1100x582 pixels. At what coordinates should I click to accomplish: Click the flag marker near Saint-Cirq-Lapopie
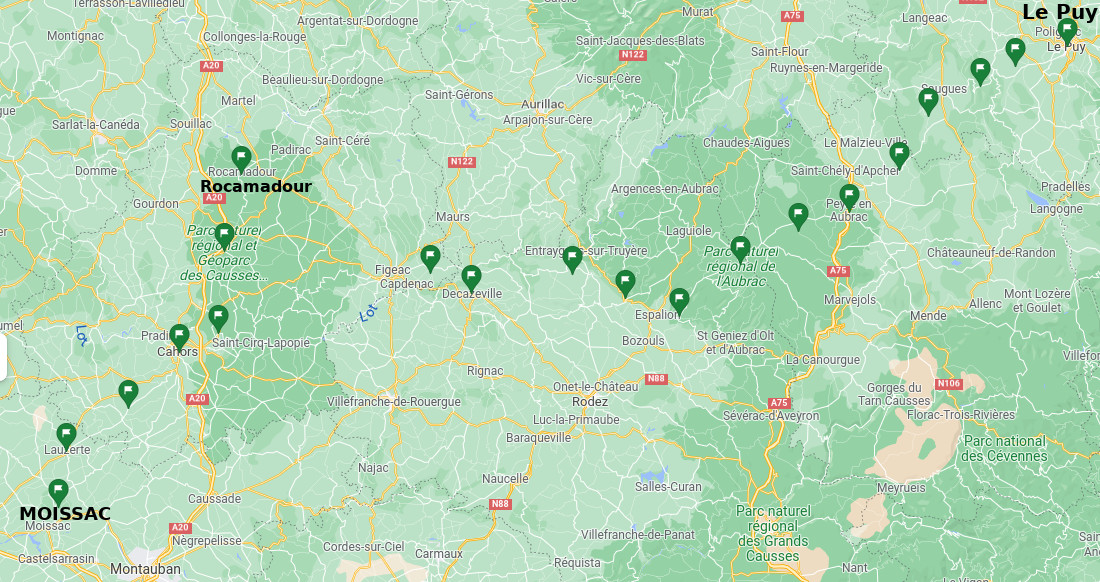218,318
